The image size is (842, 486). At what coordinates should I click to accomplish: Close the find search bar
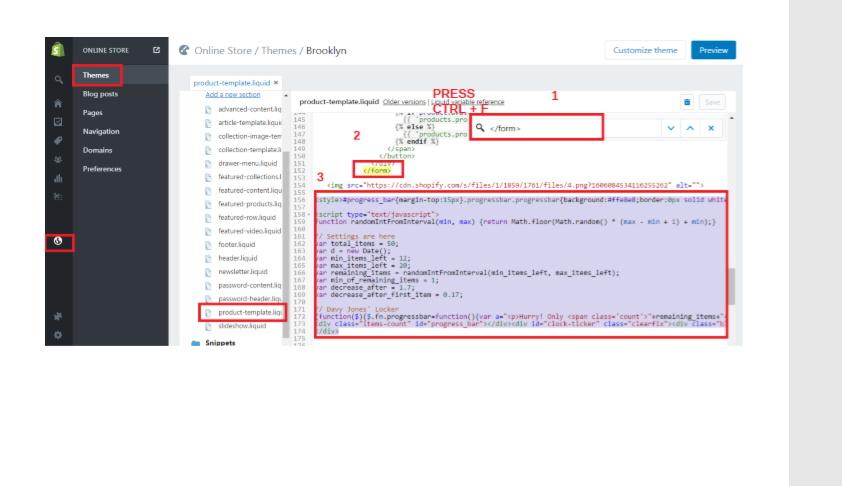tap(711, 128)
